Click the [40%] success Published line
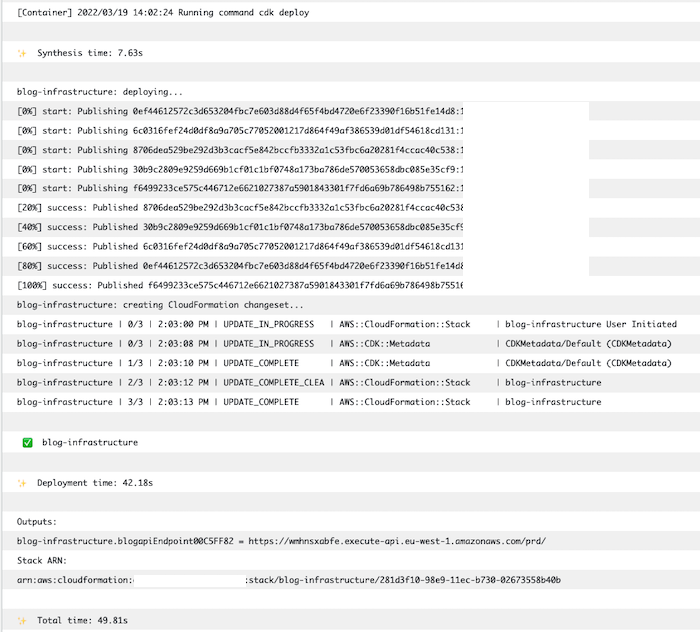Viewport: 700px width, 632px height. (x=240, y=227)
